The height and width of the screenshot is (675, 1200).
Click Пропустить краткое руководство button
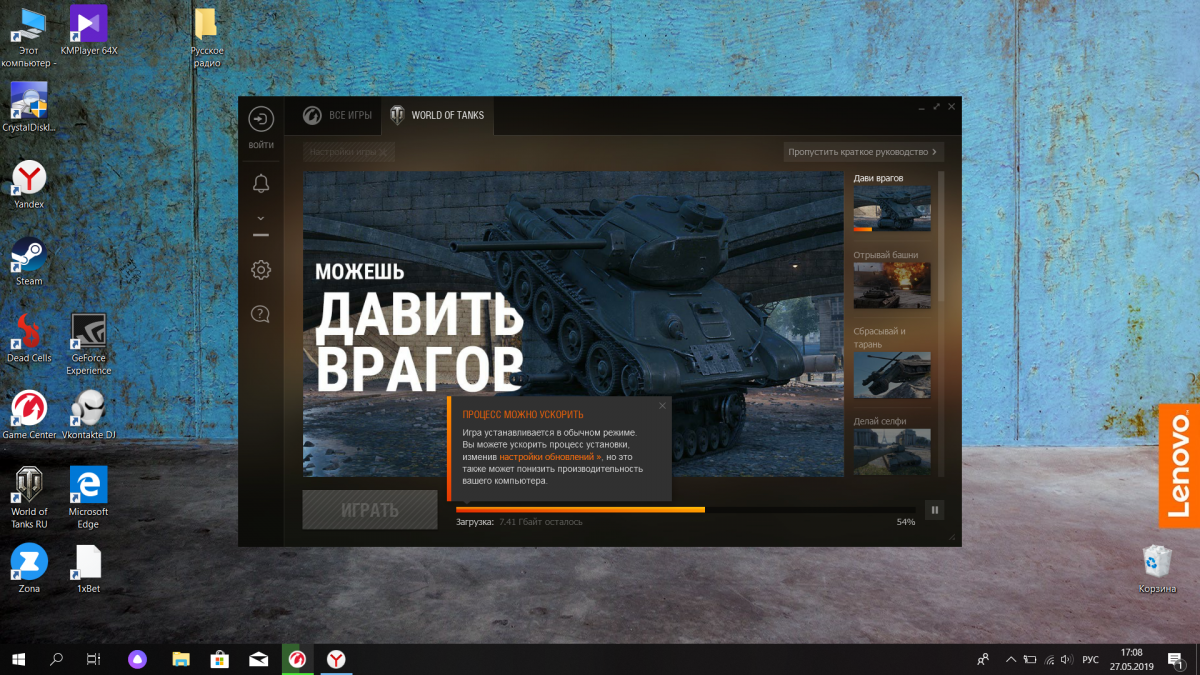[864, 152]
